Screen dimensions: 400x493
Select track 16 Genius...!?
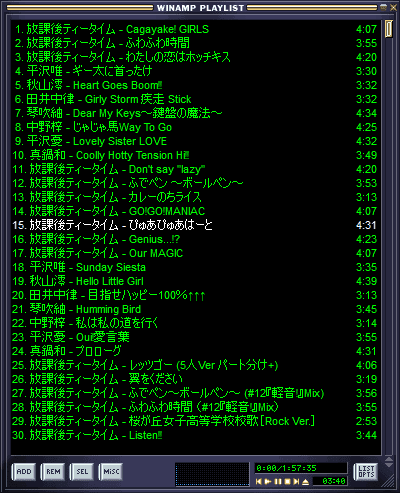click(196, 239)
